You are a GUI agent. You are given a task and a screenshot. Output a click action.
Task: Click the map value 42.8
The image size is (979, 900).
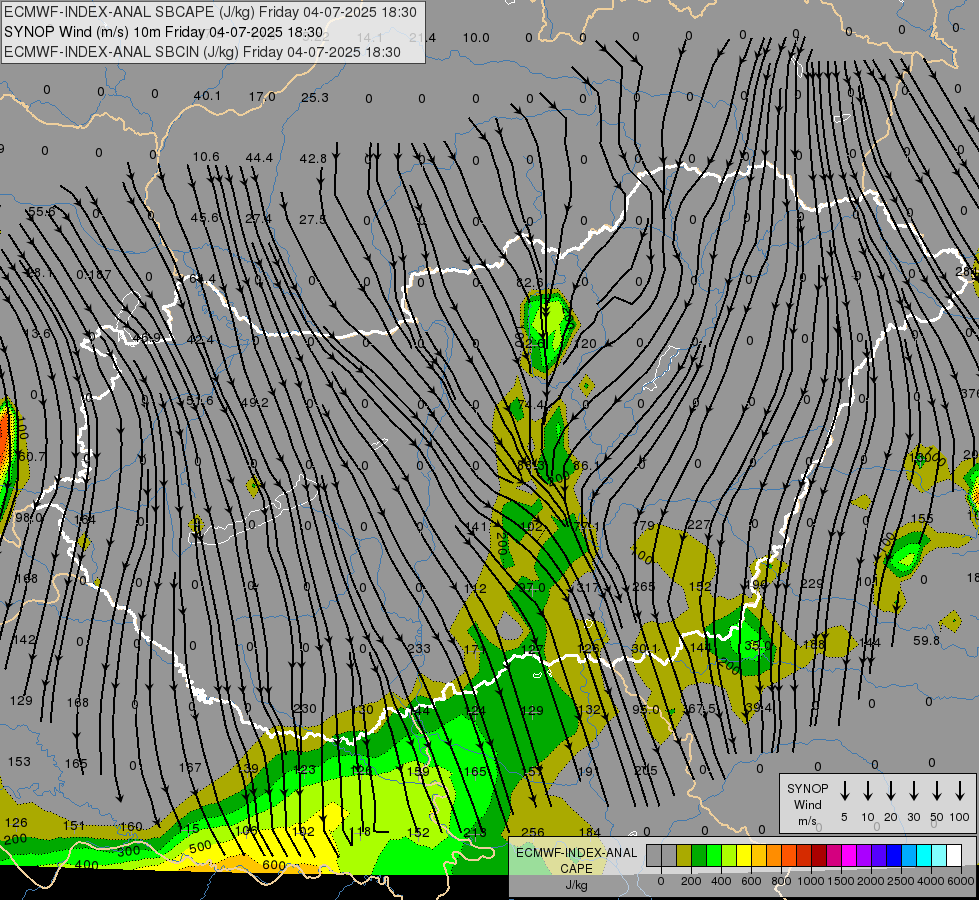click(x=313, y=159)
